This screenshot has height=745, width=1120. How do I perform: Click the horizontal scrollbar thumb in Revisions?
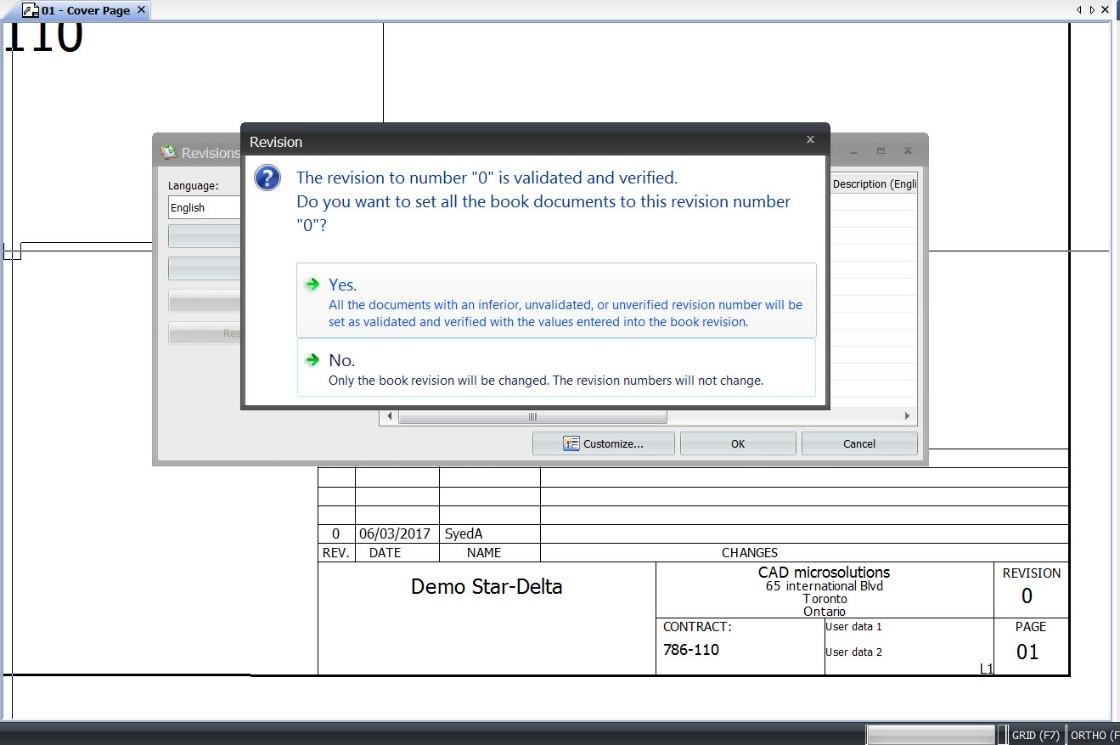[532, 416]
